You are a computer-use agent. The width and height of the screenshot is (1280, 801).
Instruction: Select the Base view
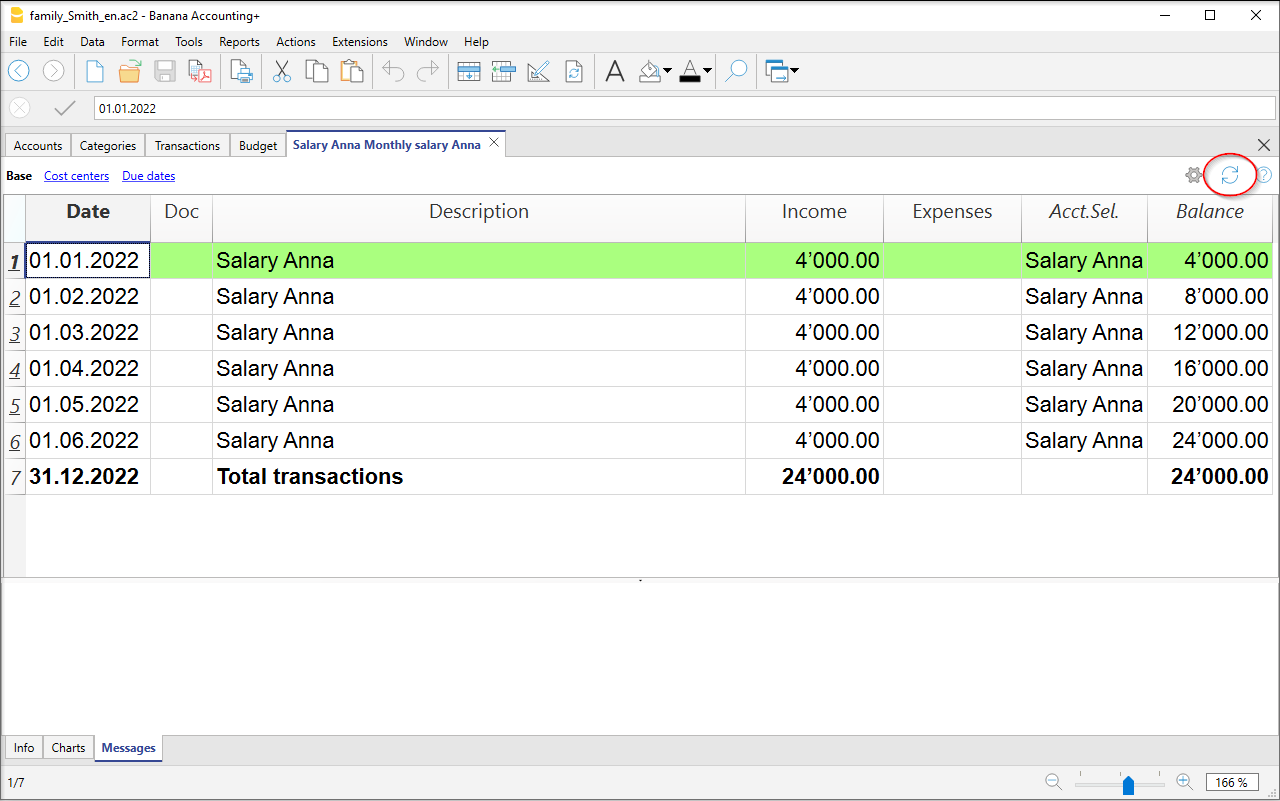coord(19,176)
